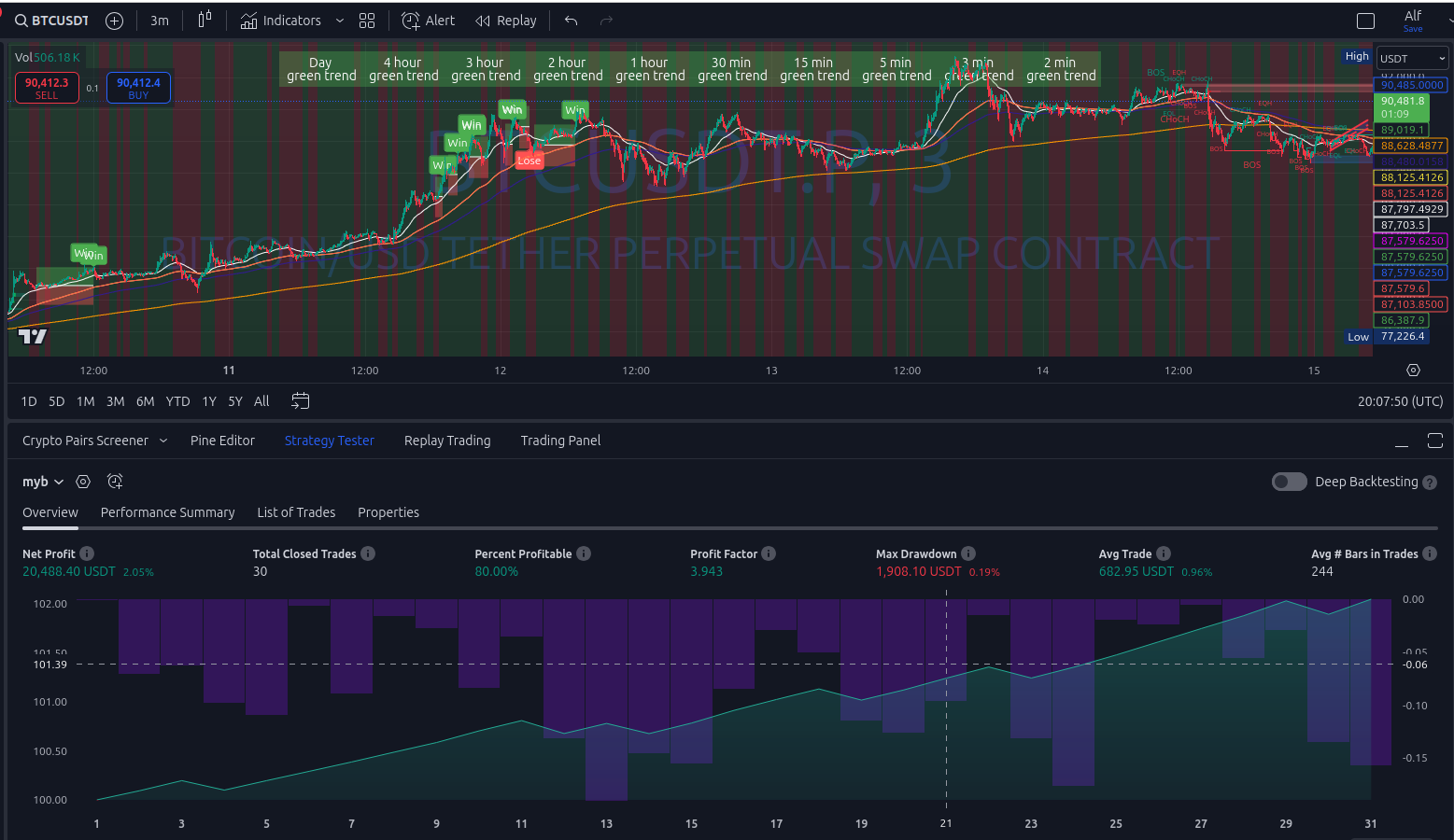Open the USDT currency dropdown
The width and height of the screenshot is (1454, 840).
pyautogui.click(x=1412, y=58)
